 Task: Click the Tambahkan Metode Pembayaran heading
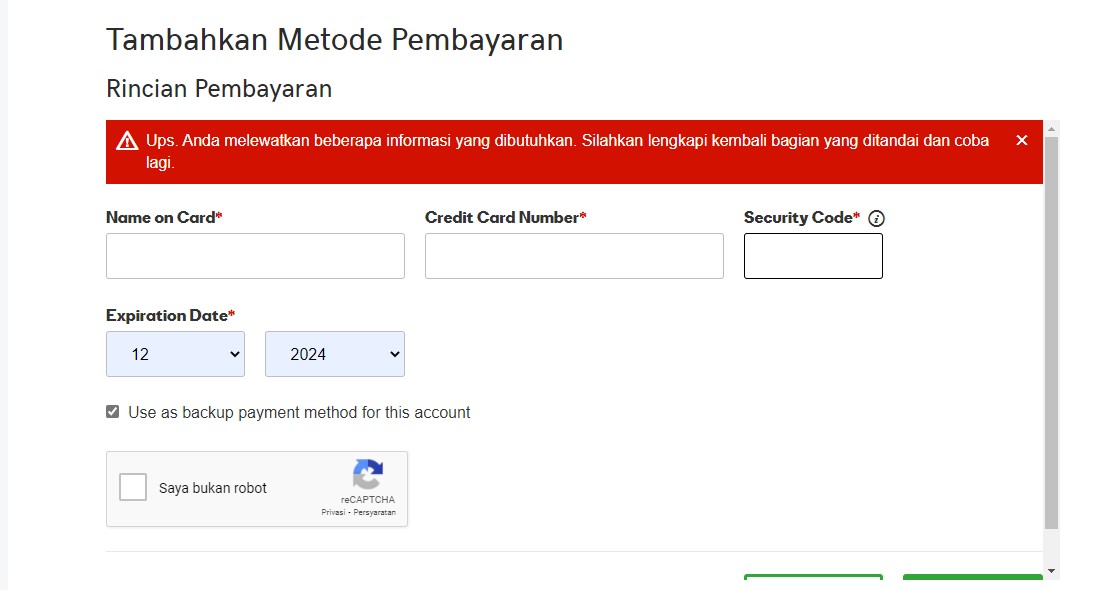pos(335,40)
